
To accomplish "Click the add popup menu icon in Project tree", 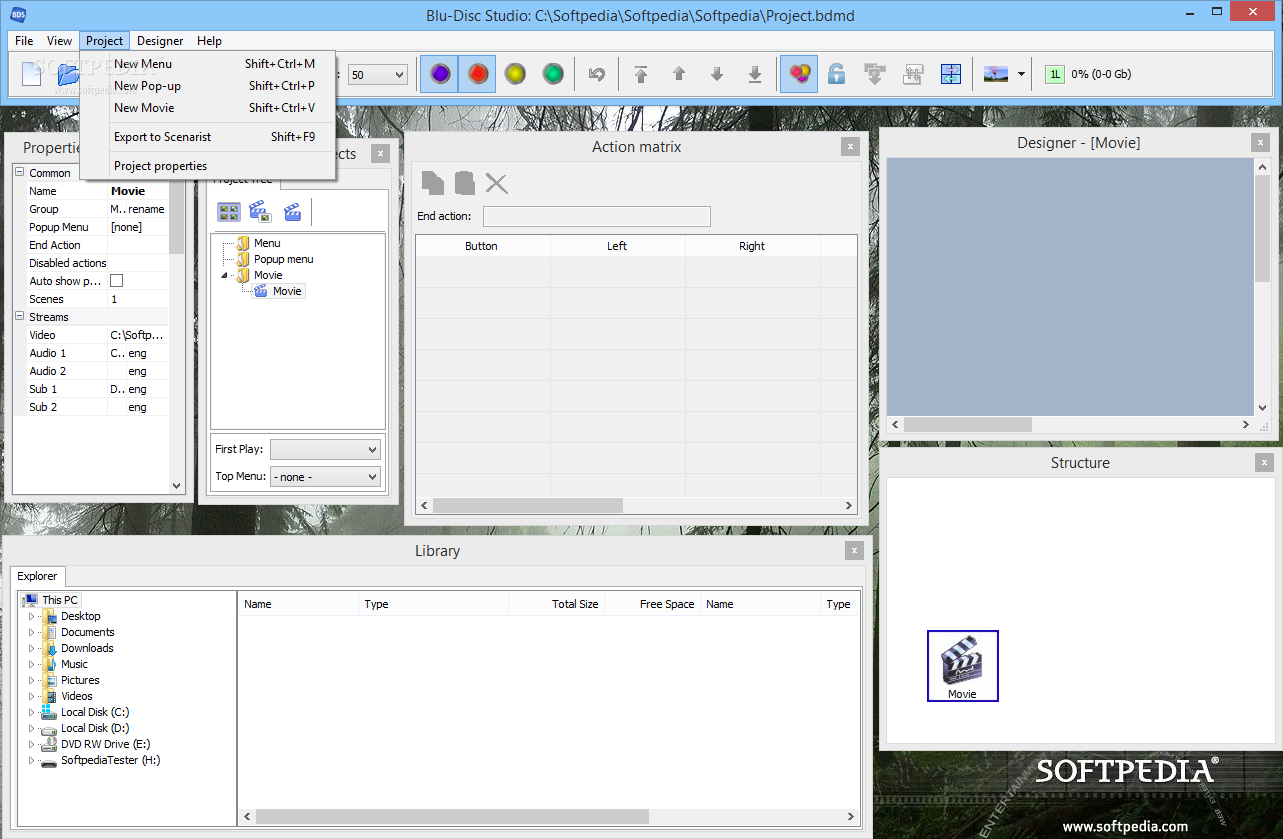I will [x=260, y=212].
